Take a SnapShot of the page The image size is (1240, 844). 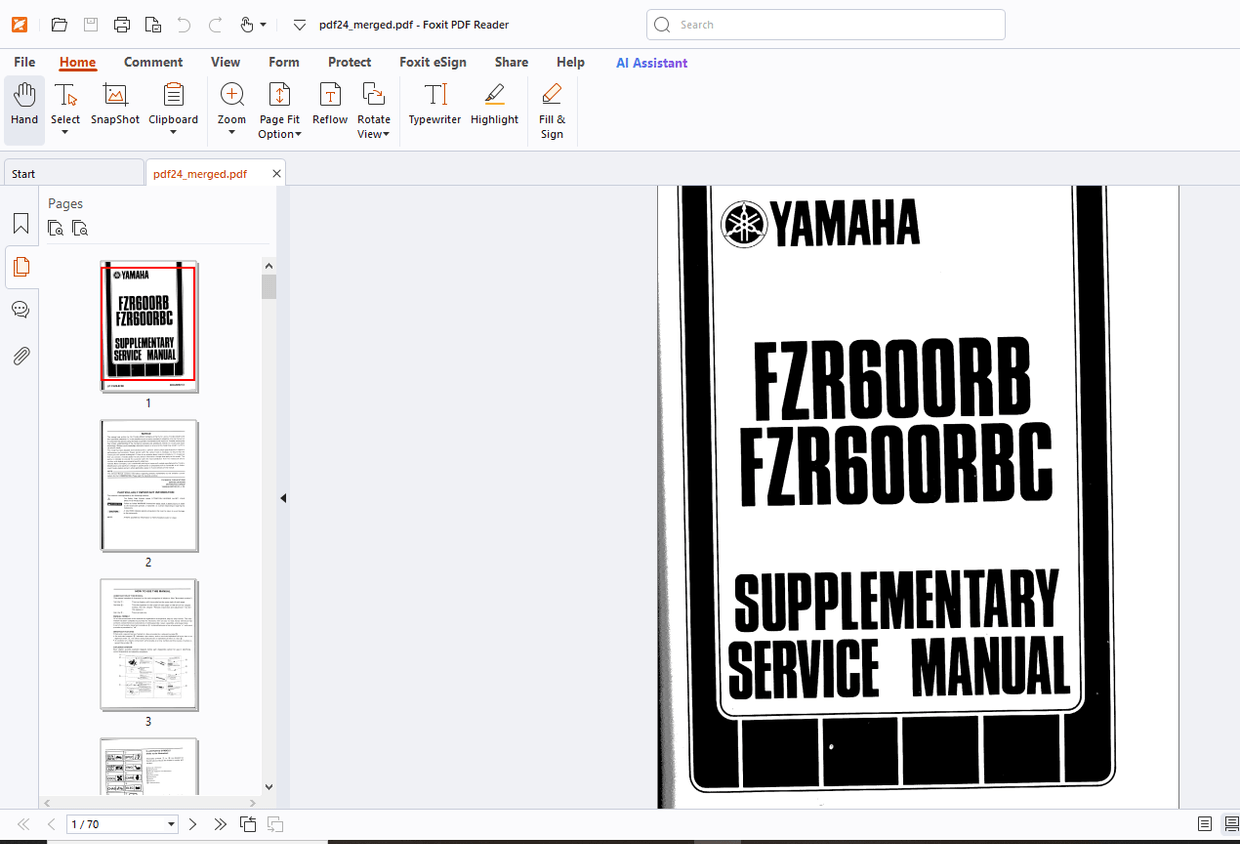click(x=114, y=105)
